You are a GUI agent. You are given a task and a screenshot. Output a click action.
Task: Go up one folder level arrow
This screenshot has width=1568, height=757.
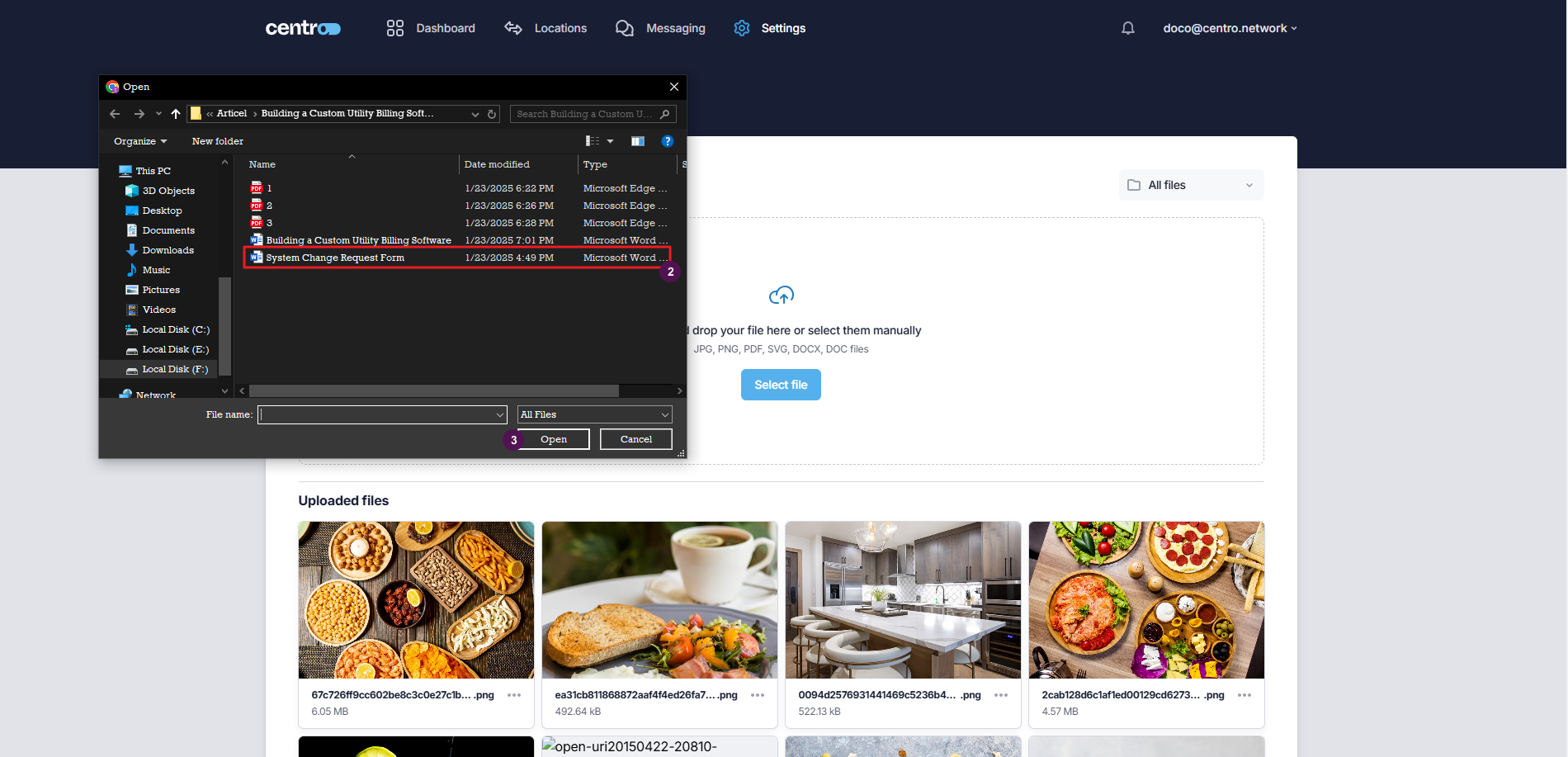(x=175, y=114)
